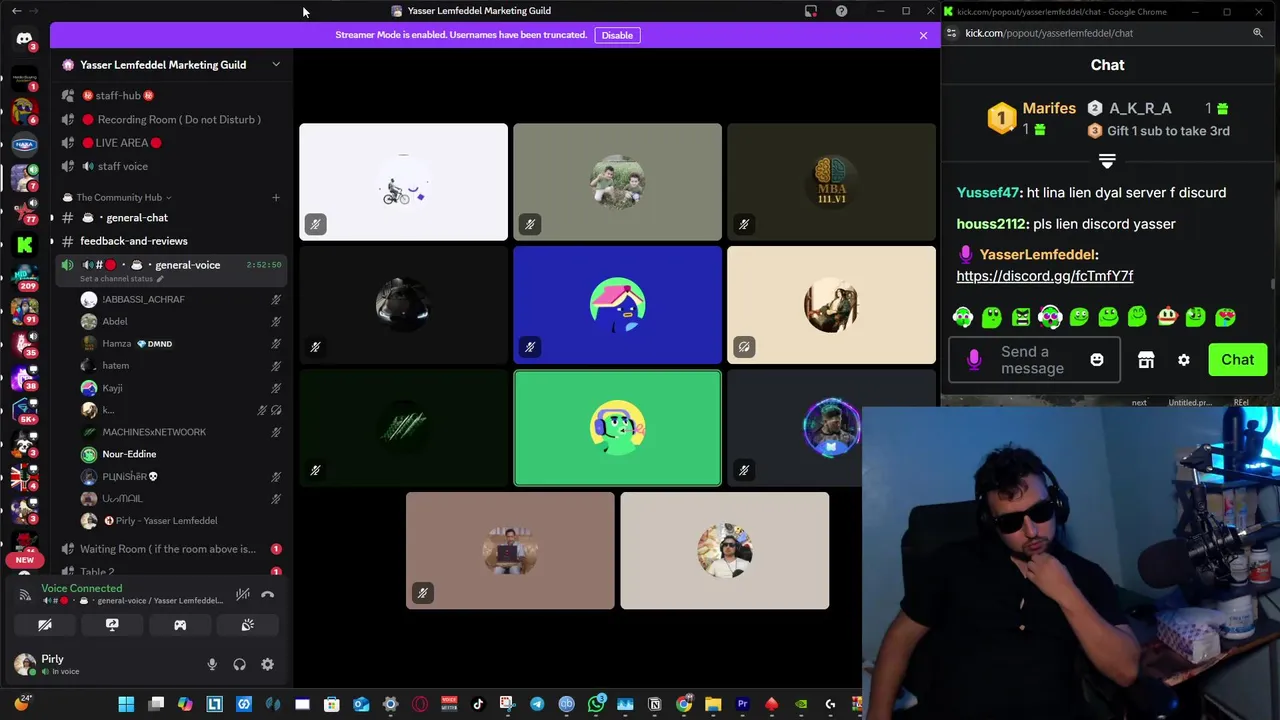
Task: Toggle headphone deafen beside Pirly
Action: click(x=240, y=664)
